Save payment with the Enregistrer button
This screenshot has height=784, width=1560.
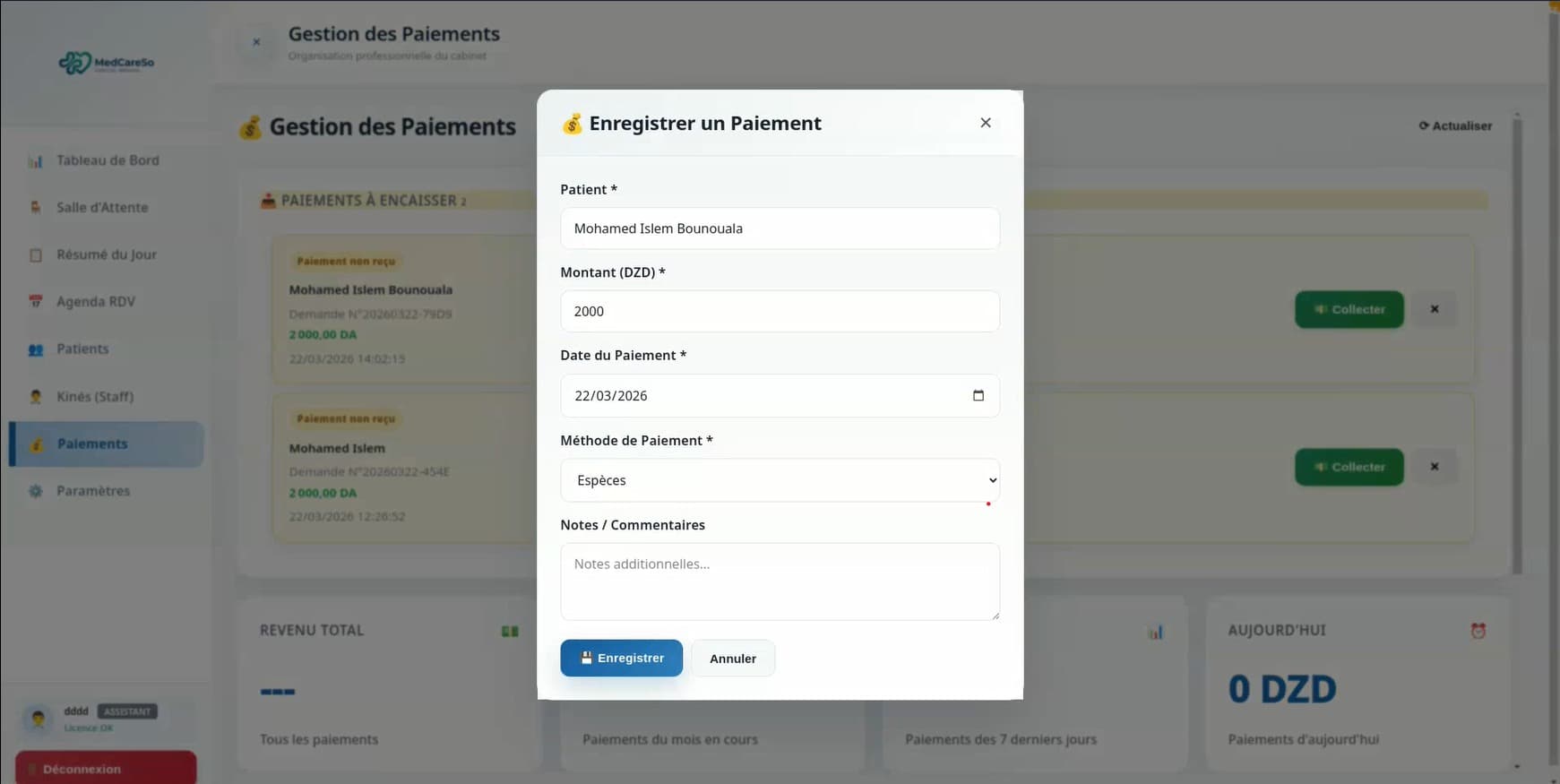[x=621, y=658]
